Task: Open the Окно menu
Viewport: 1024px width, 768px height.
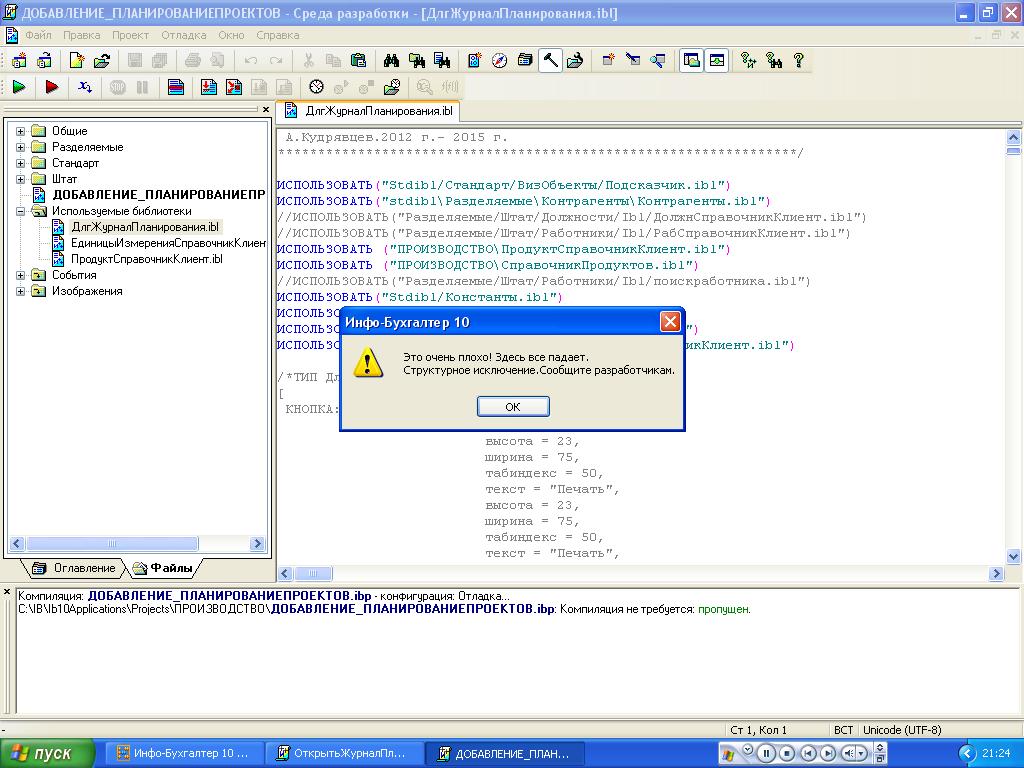Action: pos(231,35)
